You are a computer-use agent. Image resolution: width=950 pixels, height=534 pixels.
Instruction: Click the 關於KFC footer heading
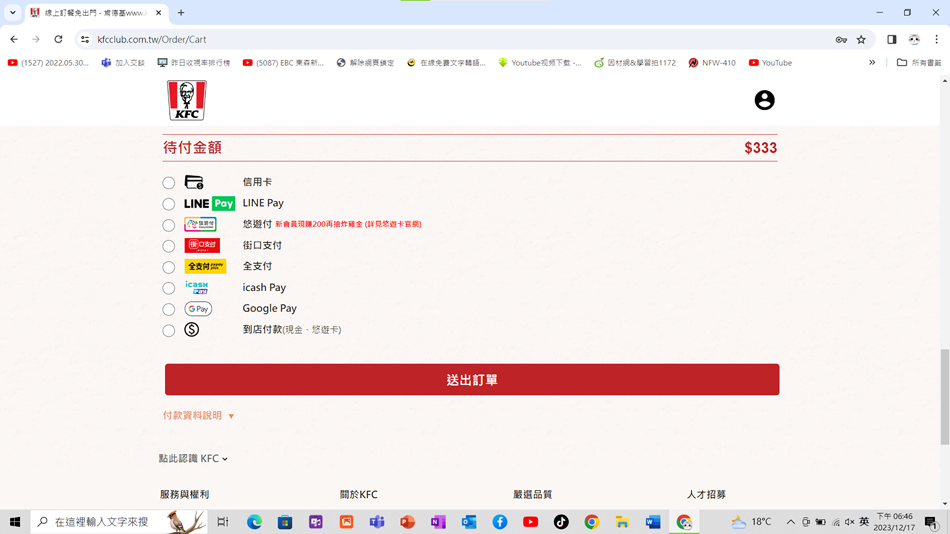tap(359, 495)
